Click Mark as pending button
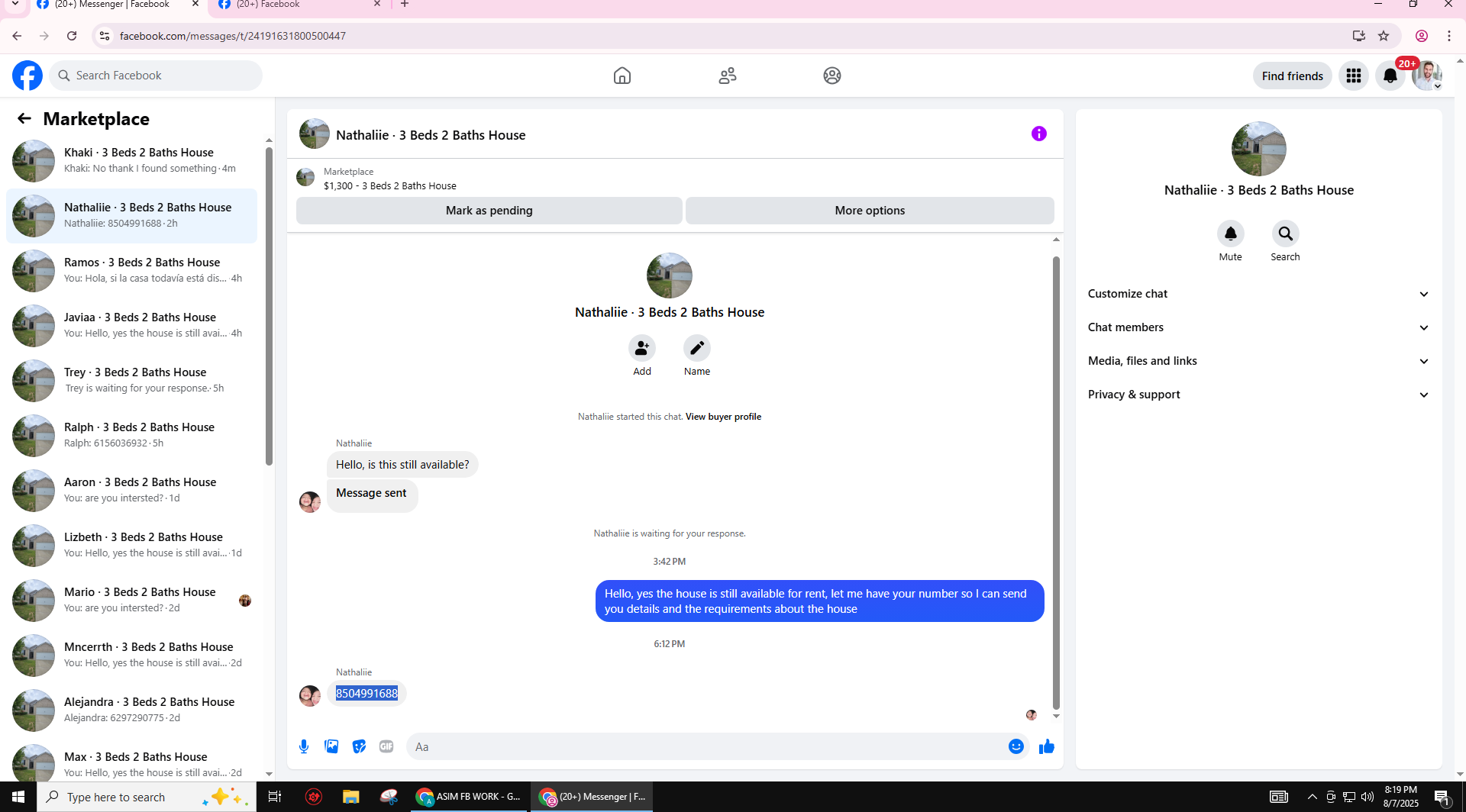Screen dimensions: 1466x812 pos(489,211)
